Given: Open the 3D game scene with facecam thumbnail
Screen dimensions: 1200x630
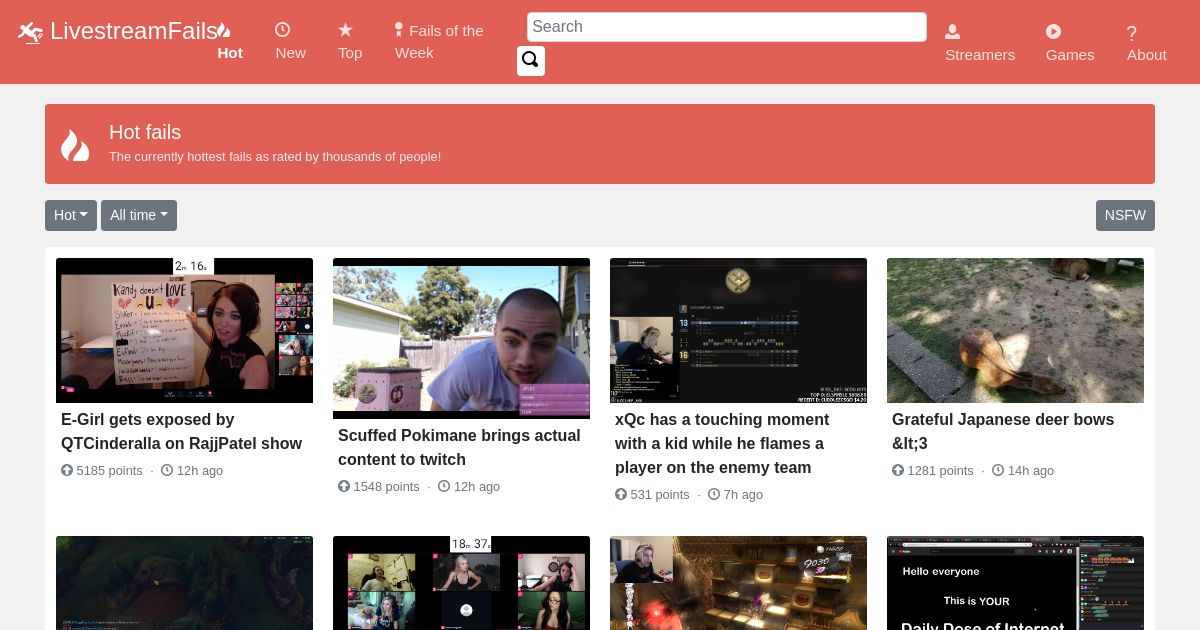Looking at the screenshot, I should [738, 583].
